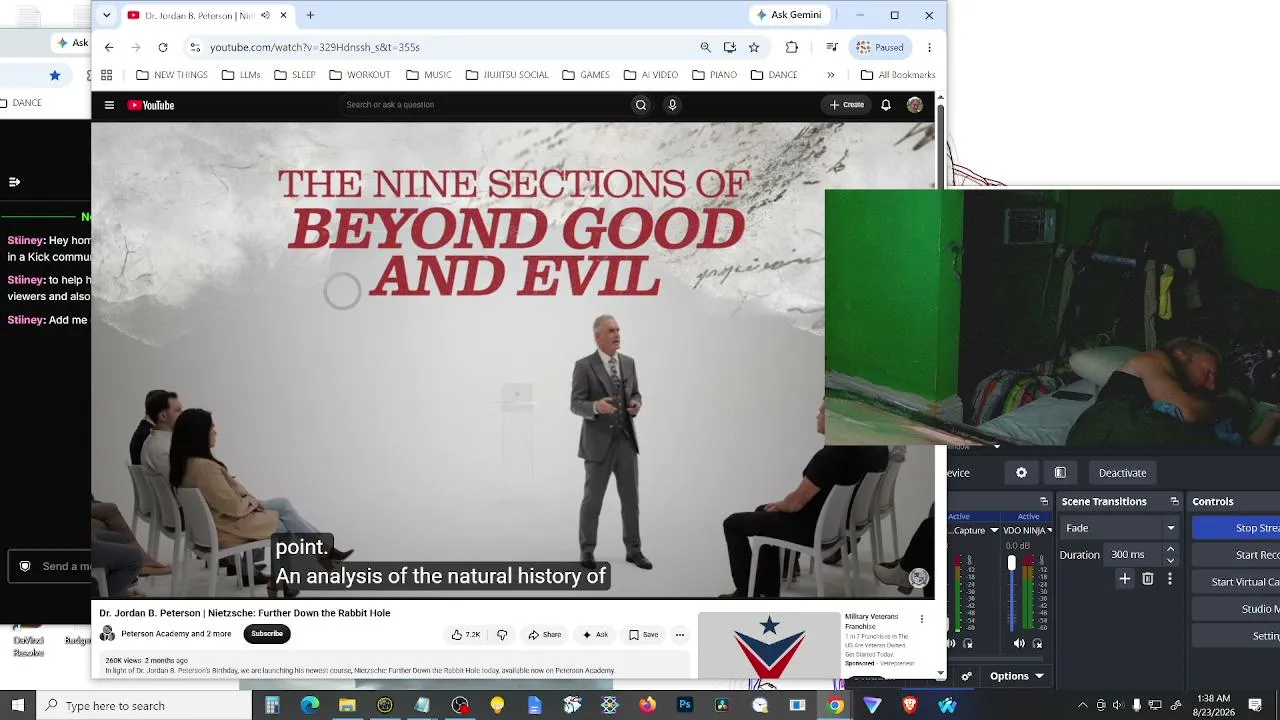Open Capture mixer source dropdown
Screen dimensions: 1280x720
pyautogui.click(x=994, y=530)
